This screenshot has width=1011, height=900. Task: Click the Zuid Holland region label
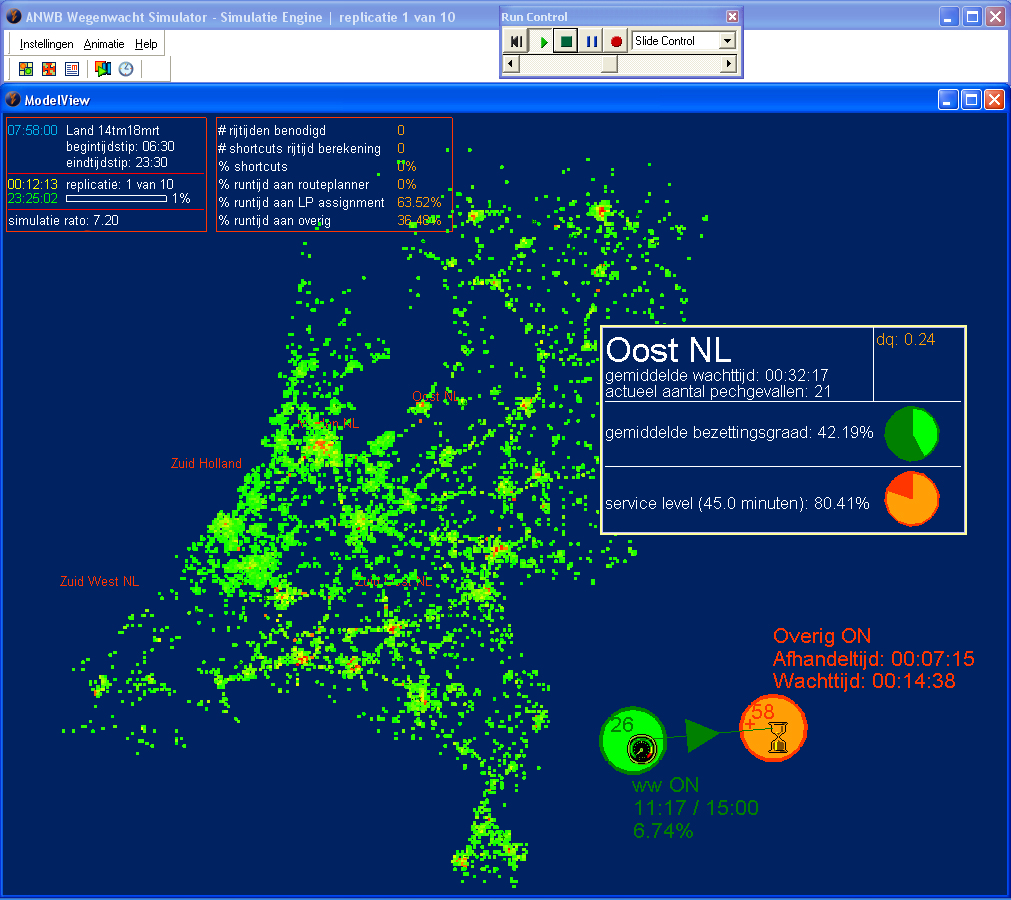(x=206, y=463)
